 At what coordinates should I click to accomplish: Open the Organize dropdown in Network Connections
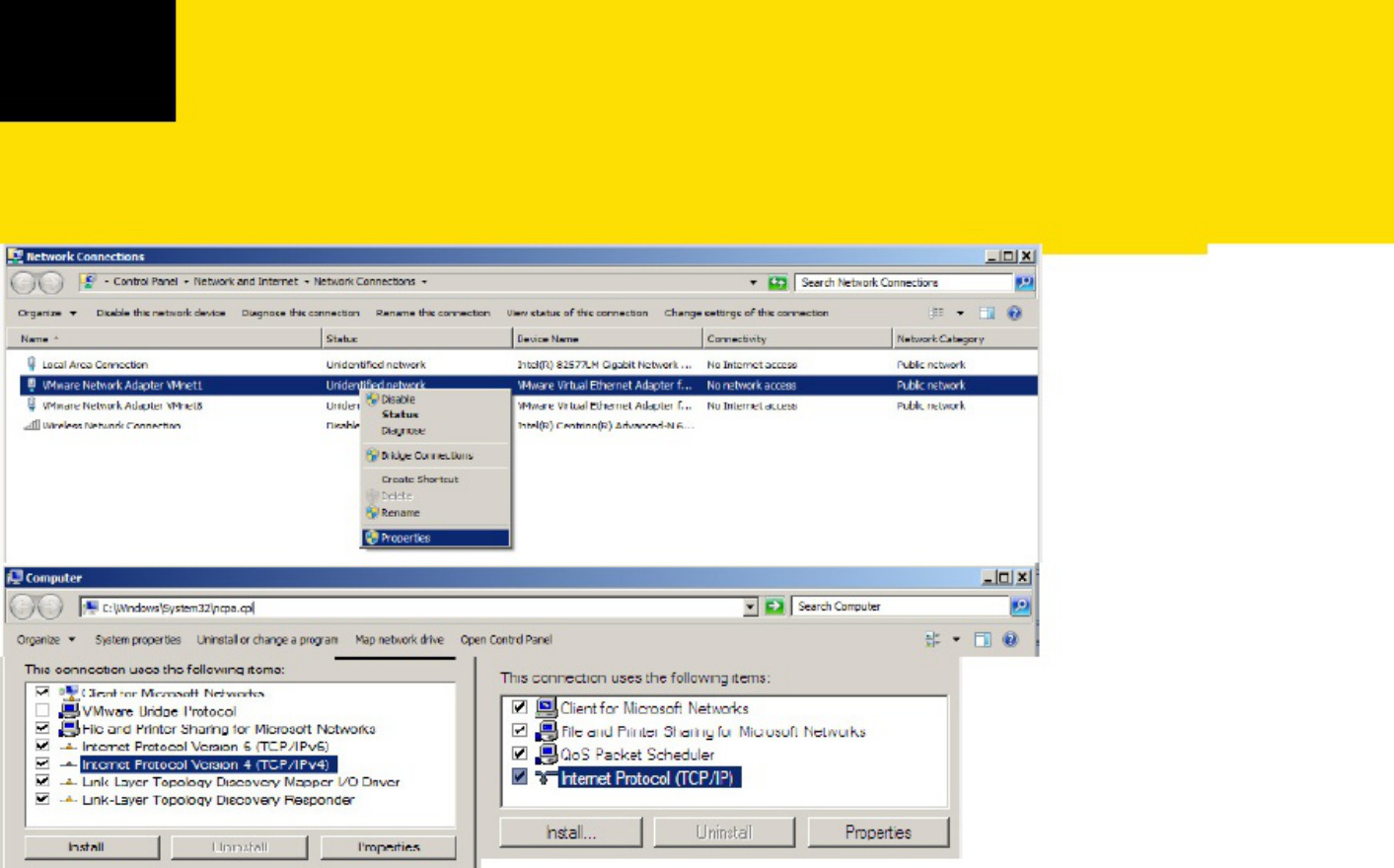point(46,314)
